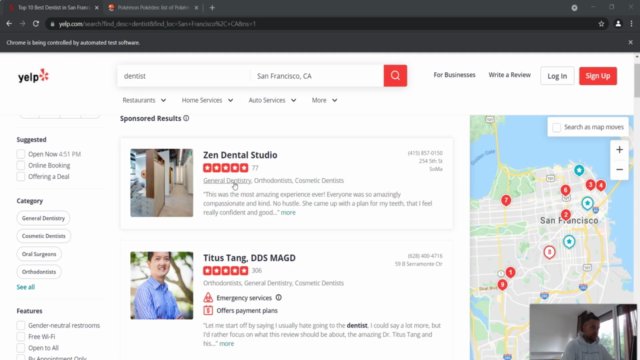Open the Chrome profile icon
The width and height of the screenshot is (640, 360).
[618, 24]
